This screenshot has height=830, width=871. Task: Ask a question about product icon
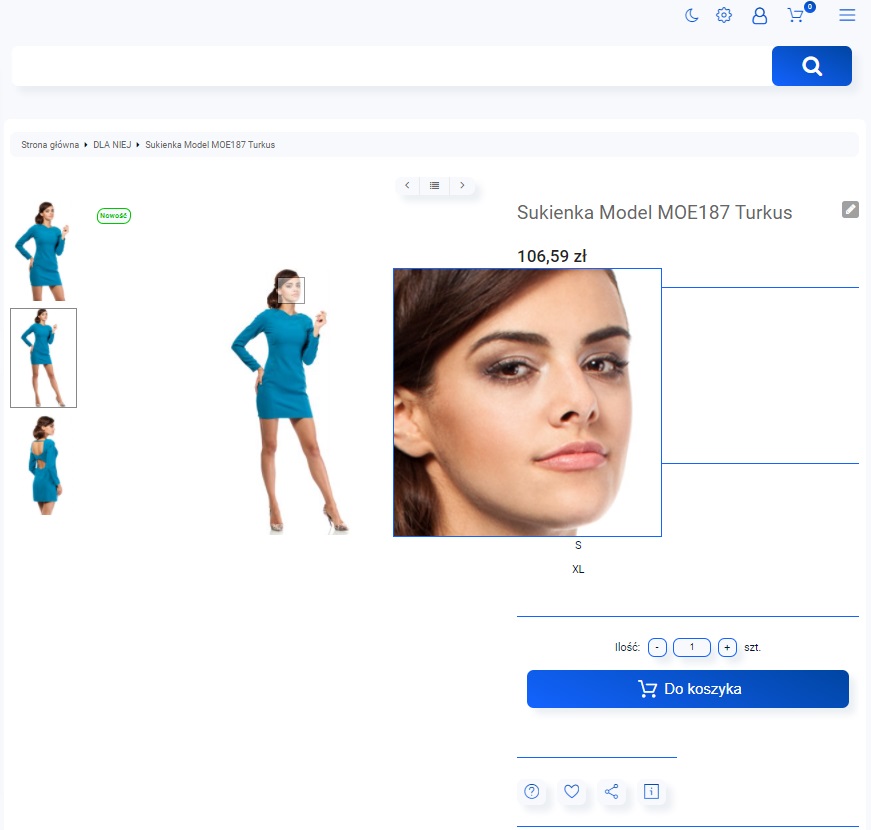tap(532, 791)
